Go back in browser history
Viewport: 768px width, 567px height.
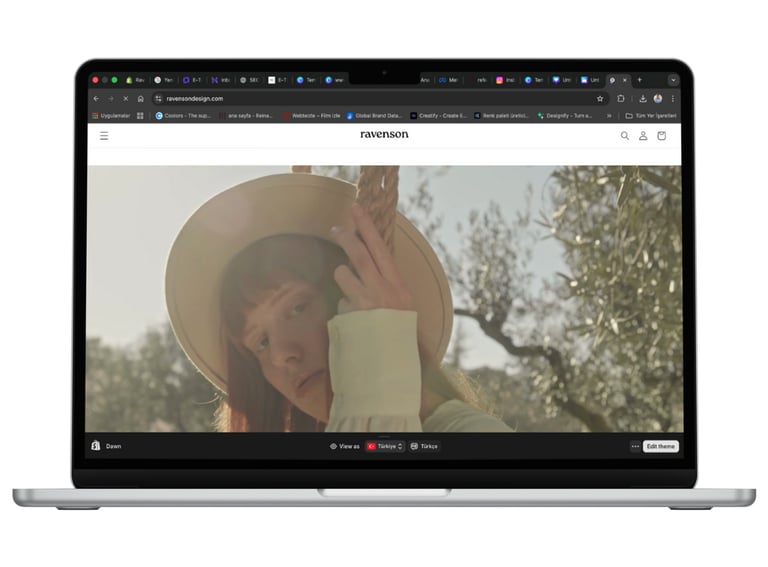[96, 98]
